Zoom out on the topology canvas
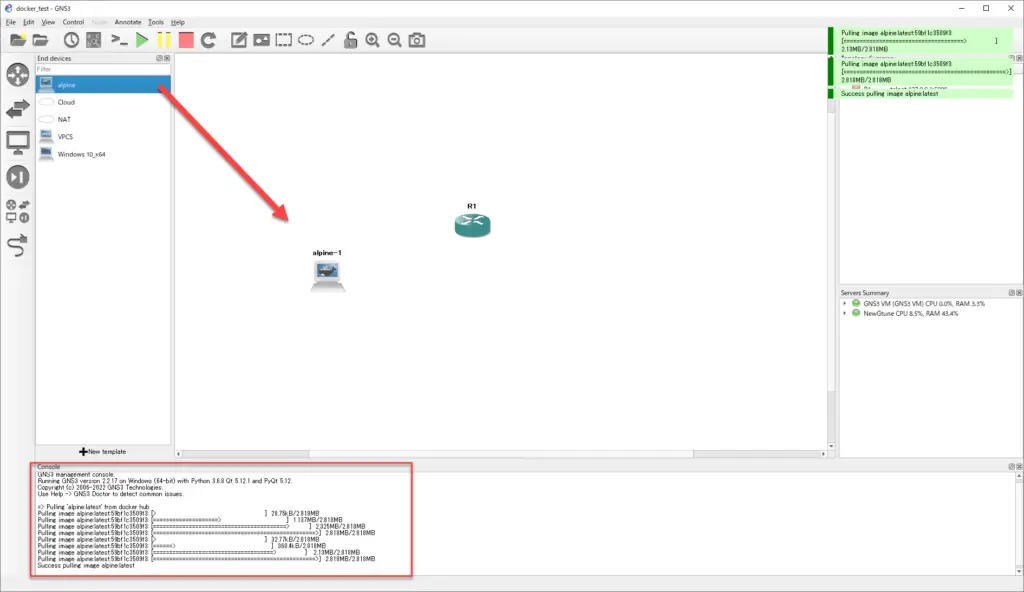 (394, 41)
